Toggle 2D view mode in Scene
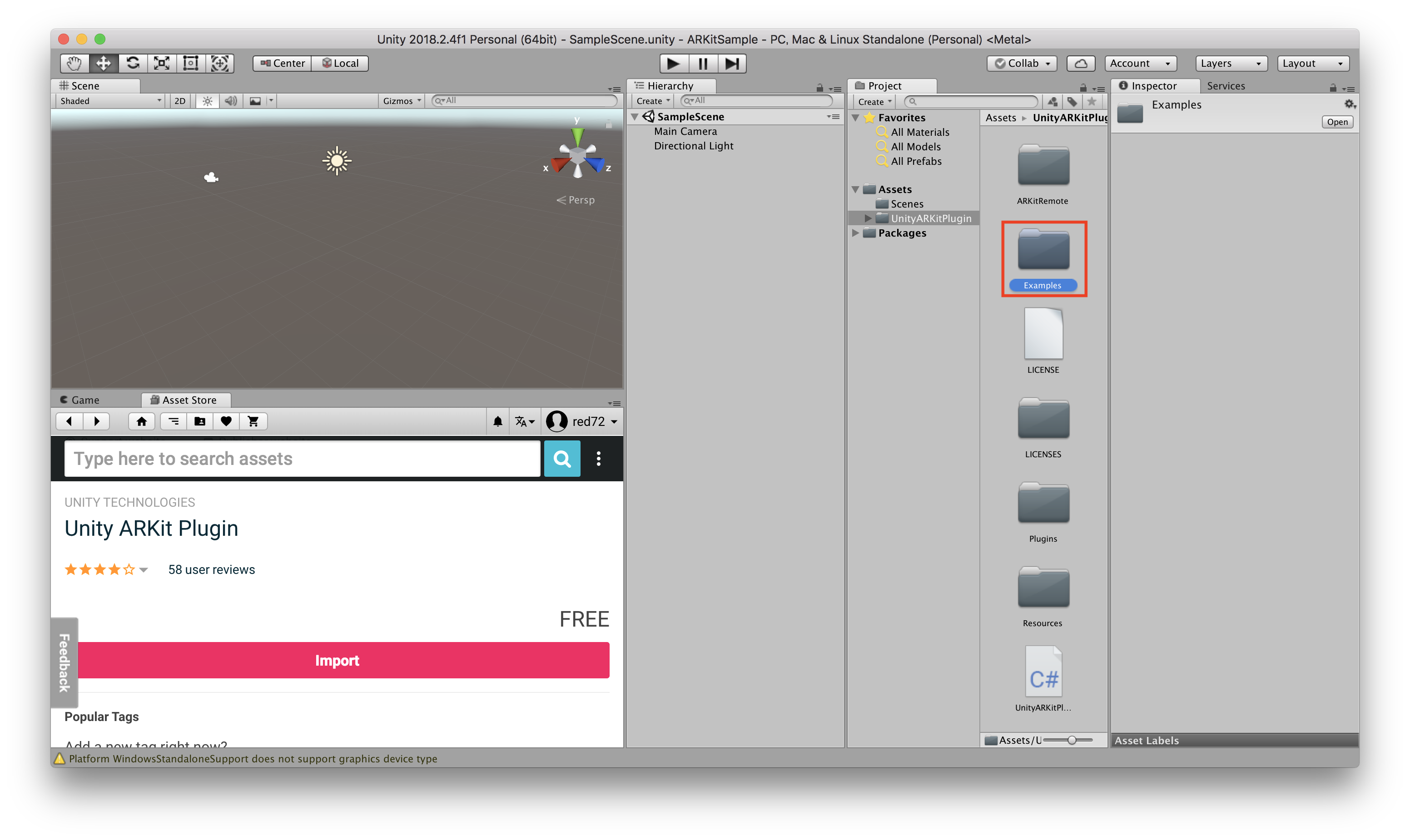The height and width of the screenshot is (840, 1410). (180, 101)
